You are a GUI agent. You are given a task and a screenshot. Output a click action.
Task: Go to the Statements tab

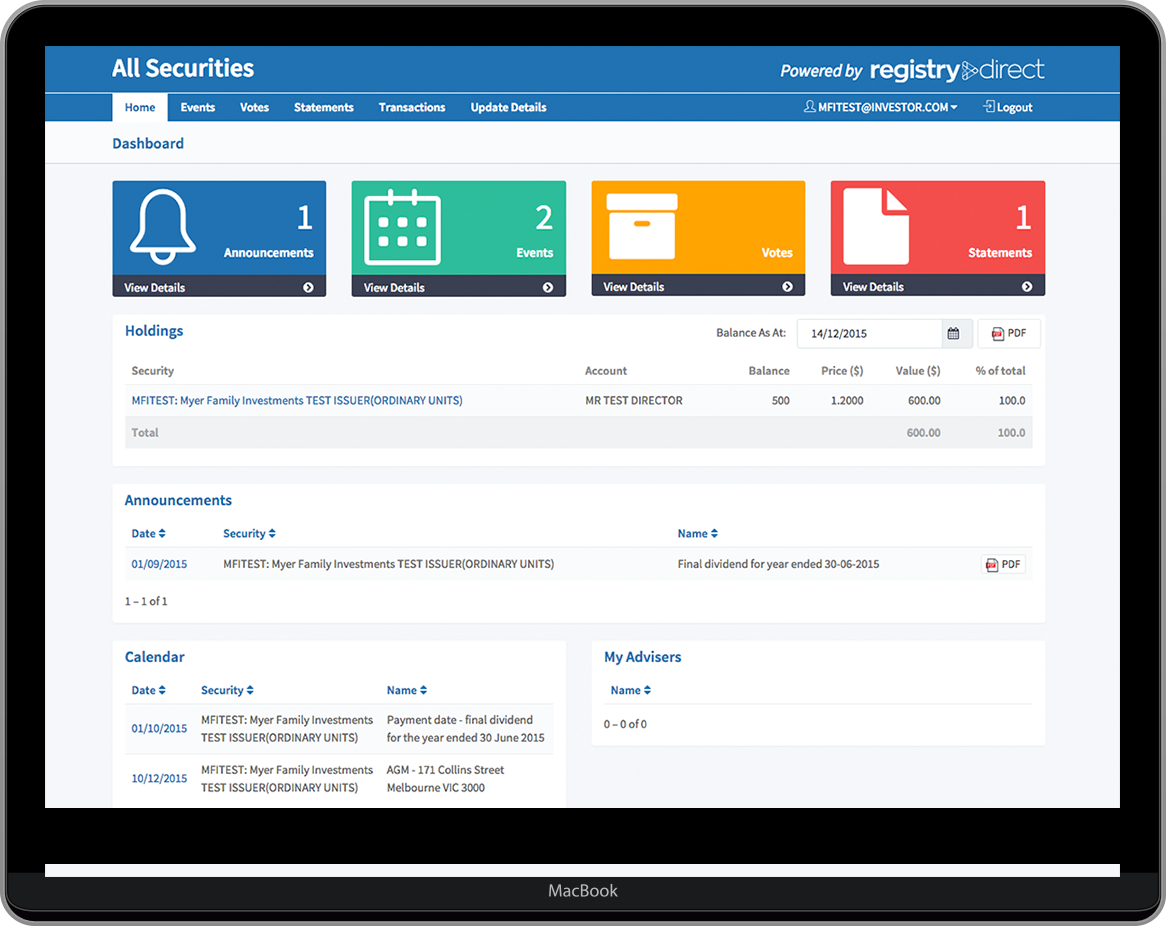(323, 107)
